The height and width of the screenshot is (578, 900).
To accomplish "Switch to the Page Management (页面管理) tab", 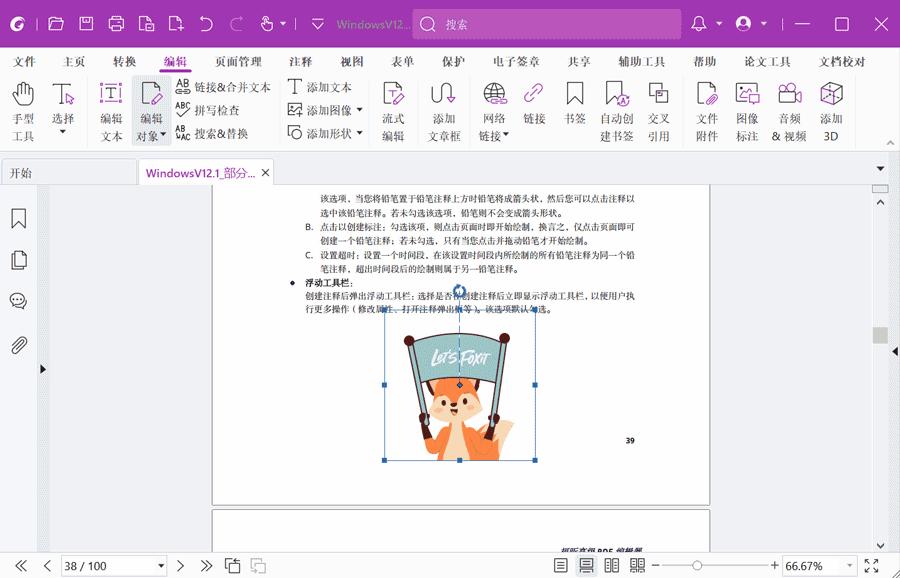I will tap(238, 61).
